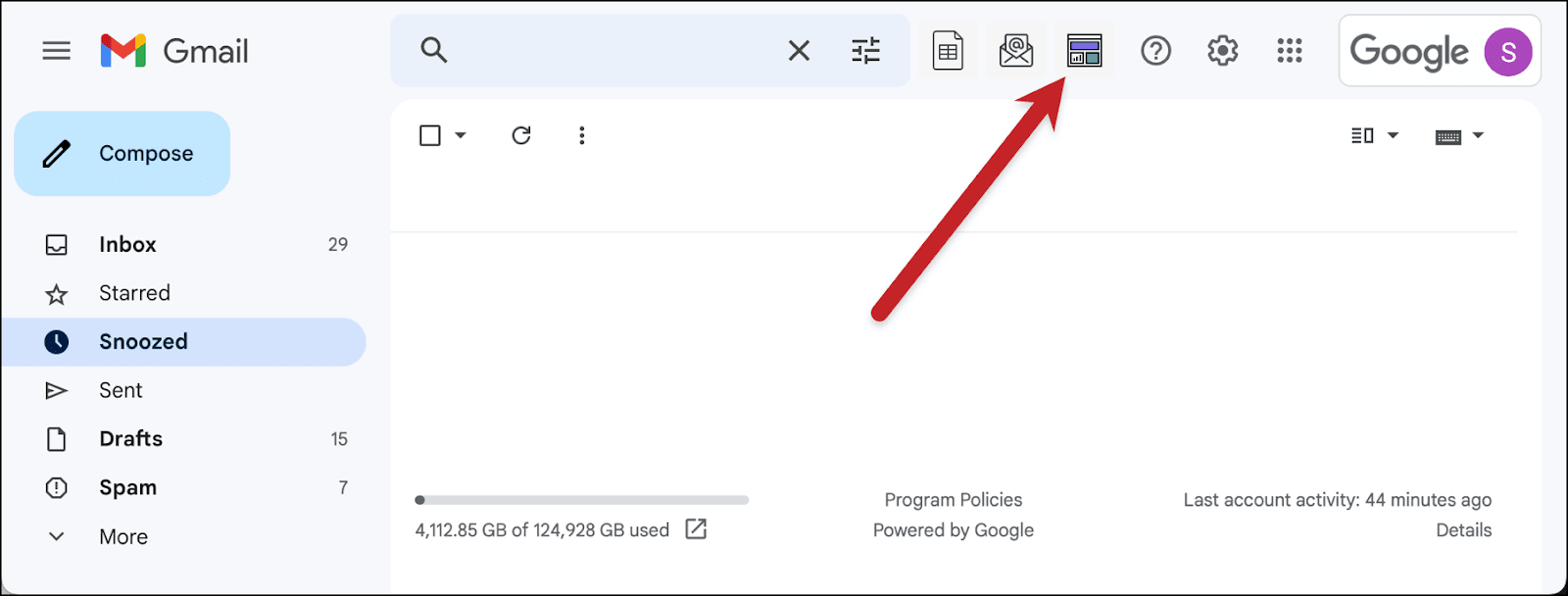Show search options filter icon

pos(866,50)
